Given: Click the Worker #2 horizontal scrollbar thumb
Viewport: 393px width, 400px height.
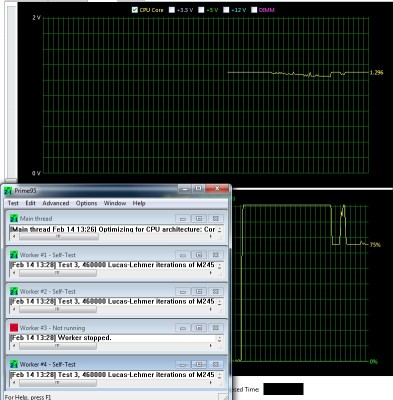Looking at the screenshot, I should coord(58,309).
